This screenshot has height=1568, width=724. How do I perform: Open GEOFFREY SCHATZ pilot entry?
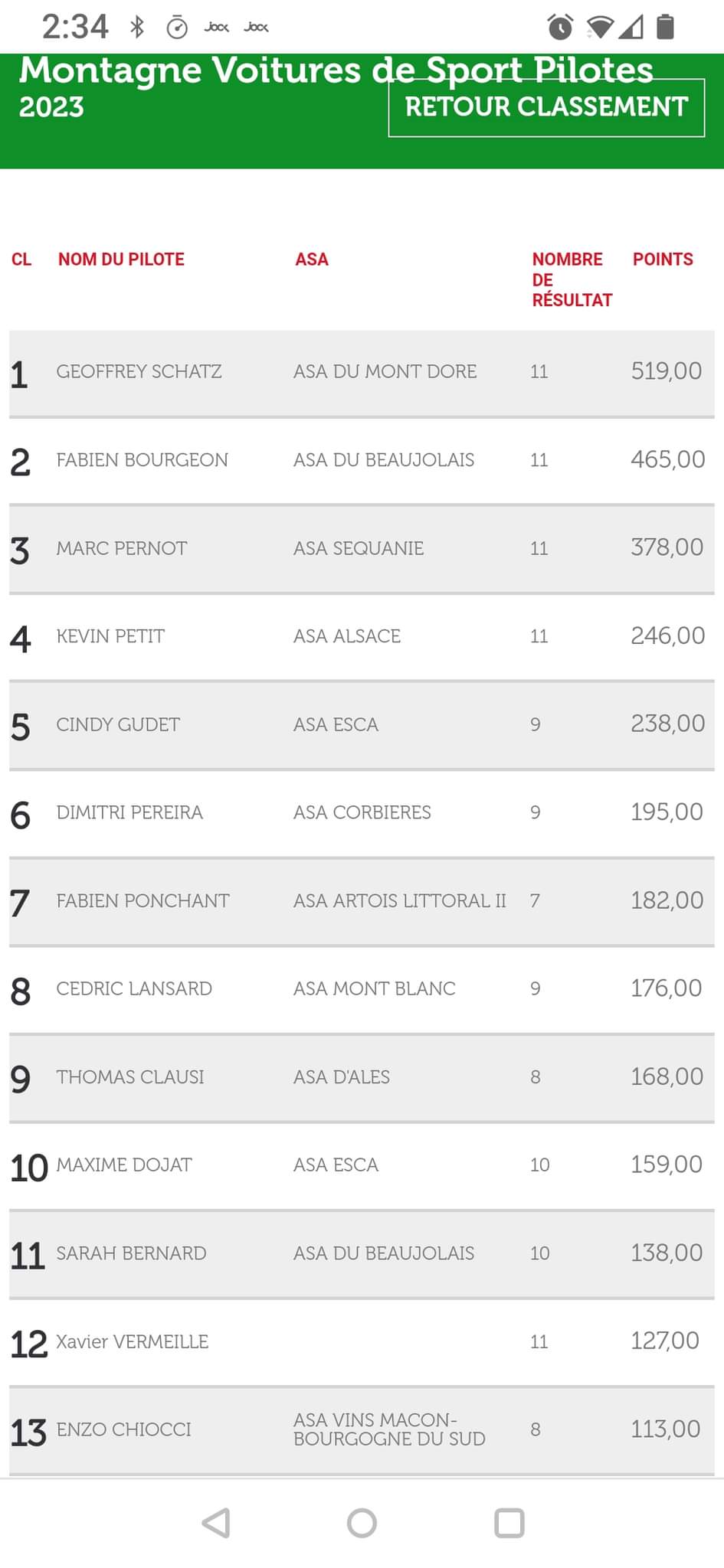(x=139, y=372)
